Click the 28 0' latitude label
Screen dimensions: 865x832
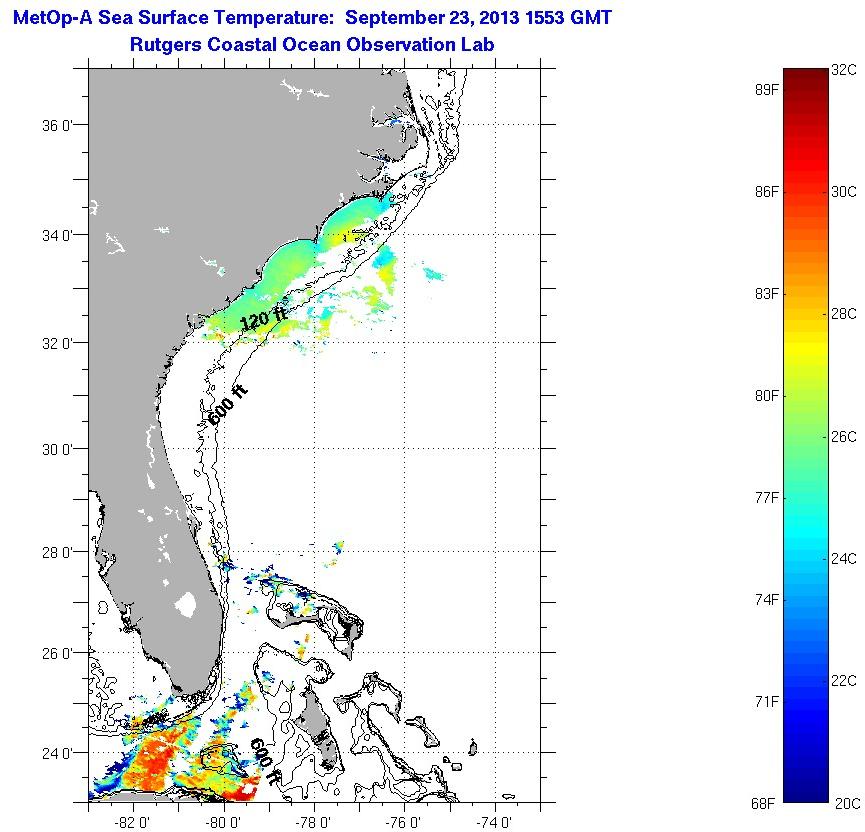57,552
